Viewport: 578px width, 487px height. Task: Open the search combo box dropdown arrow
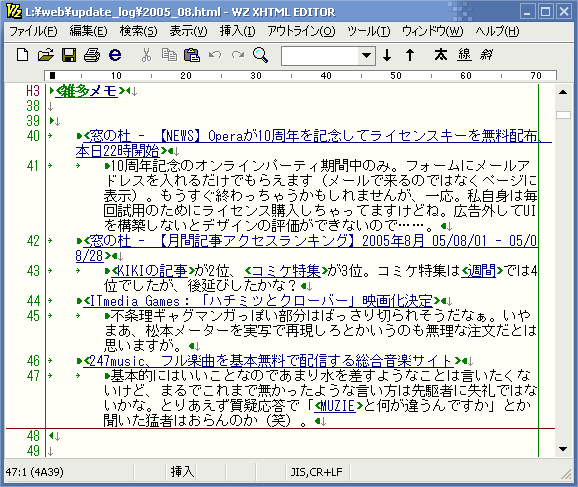tap(366, 56)
